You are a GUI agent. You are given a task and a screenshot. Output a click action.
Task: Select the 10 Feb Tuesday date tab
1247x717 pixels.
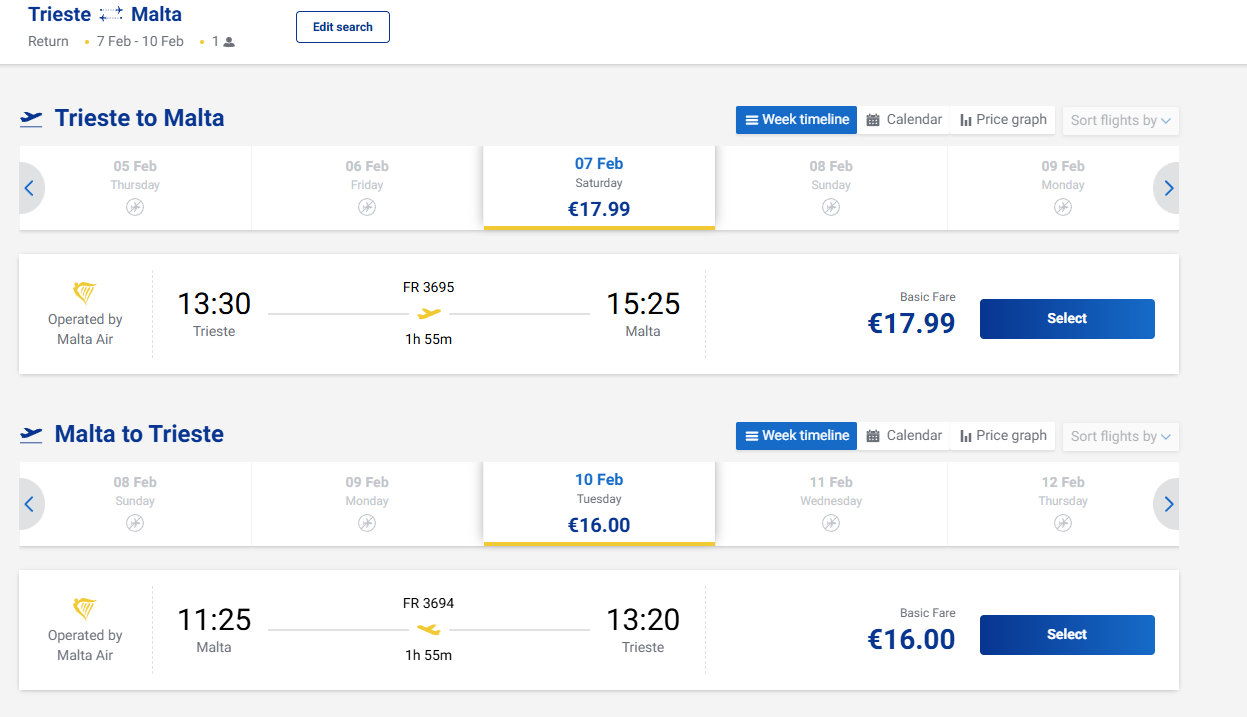(599, 503)
